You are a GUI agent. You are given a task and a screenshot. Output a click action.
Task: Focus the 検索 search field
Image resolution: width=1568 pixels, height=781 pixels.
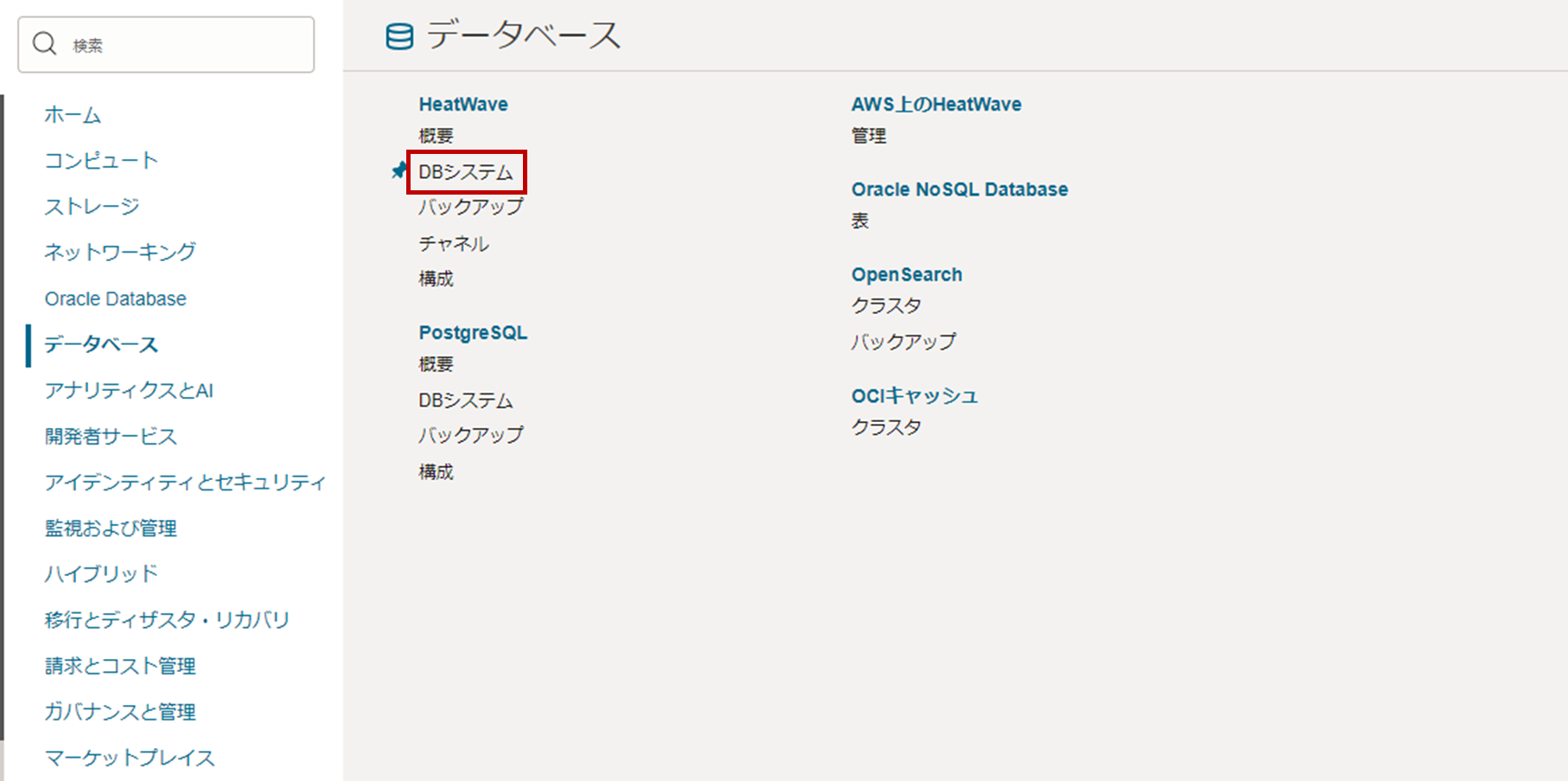166,45
